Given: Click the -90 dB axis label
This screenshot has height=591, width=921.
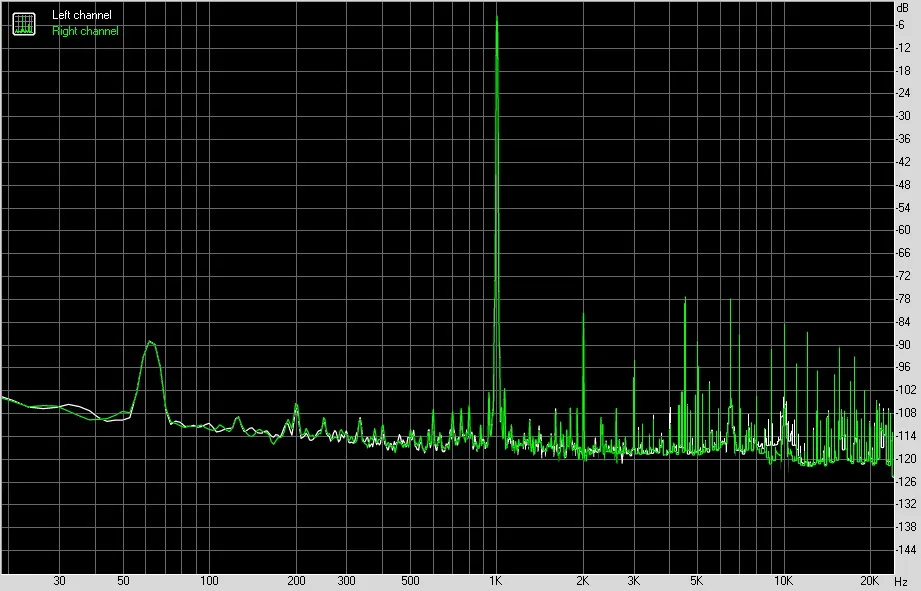Looking at the screenshot, I should pos(903,345).
